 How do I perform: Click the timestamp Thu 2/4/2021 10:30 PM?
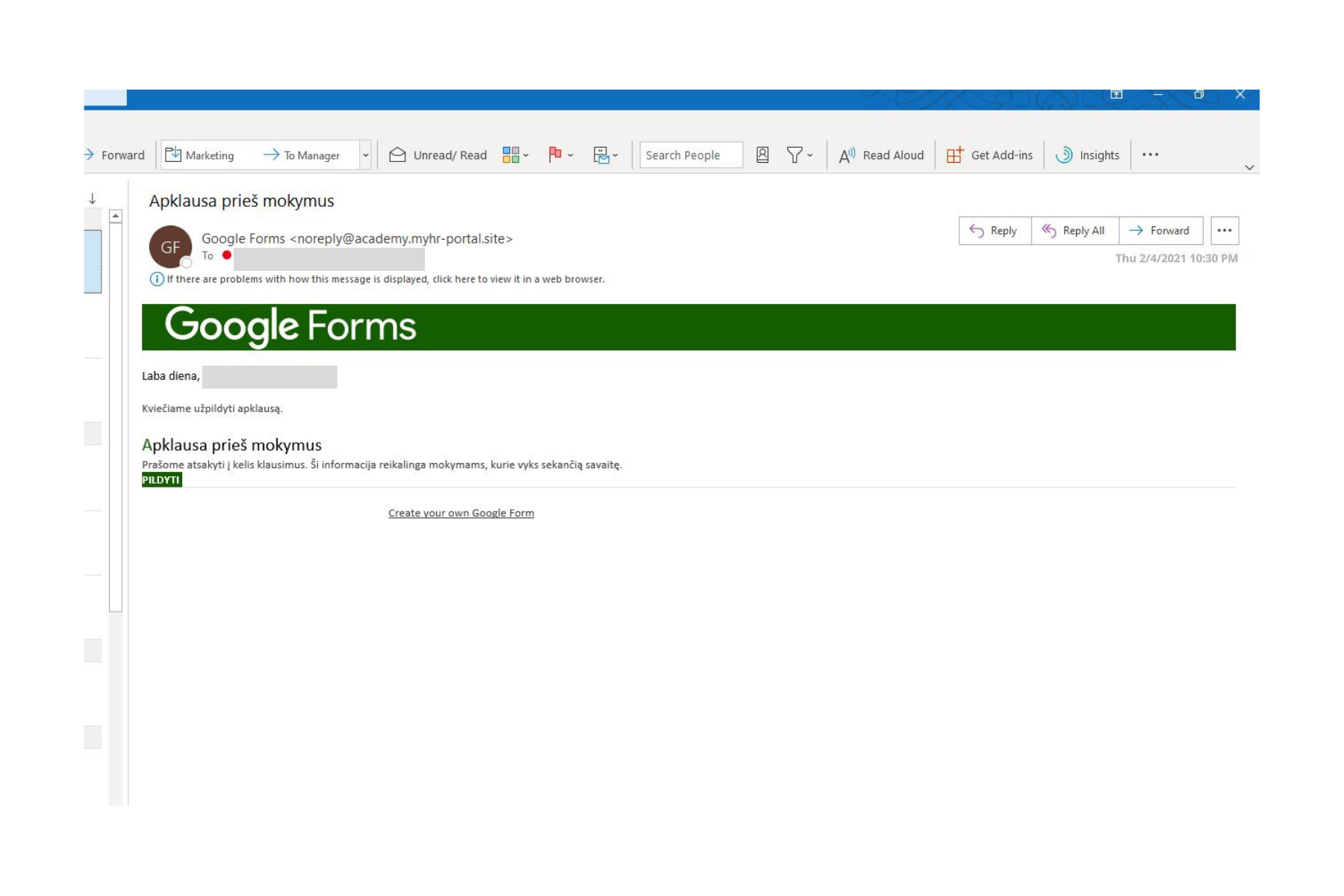click(x=1176, y=258)
